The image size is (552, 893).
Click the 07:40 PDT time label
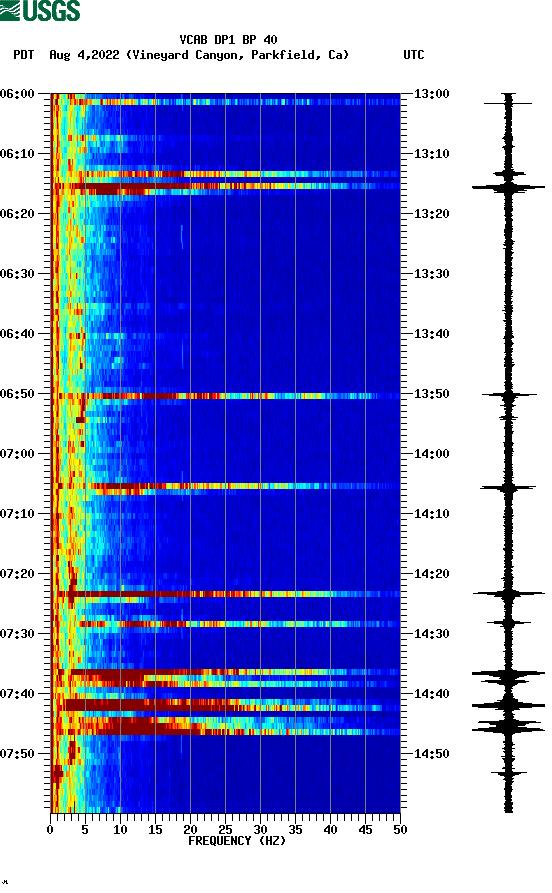coord(17,694)
